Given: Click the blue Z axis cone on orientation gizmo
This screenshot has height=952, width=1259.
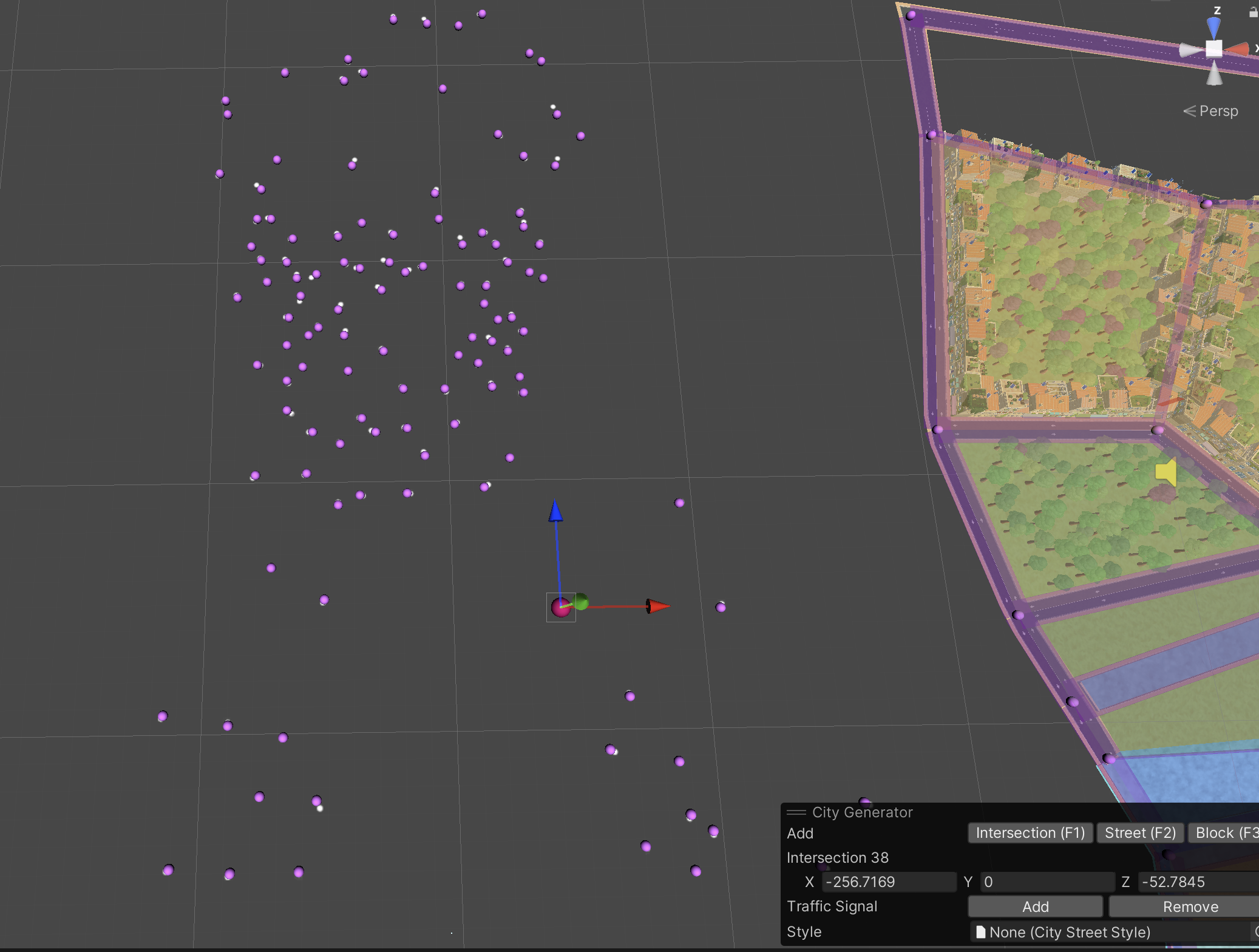Looking at the screenshot, I should (x=1213, y=27).
